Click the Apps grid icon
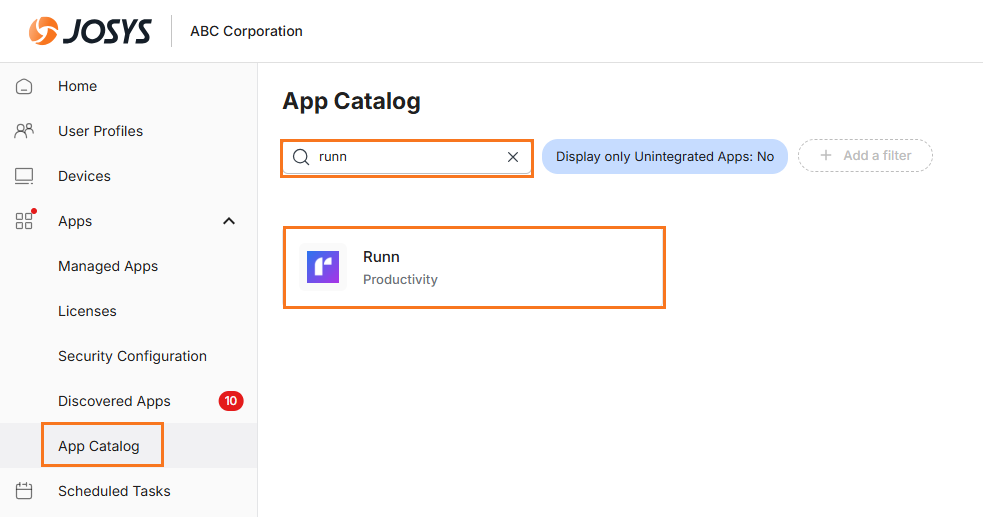Screen dimensions: 983x517 (24, 221)
